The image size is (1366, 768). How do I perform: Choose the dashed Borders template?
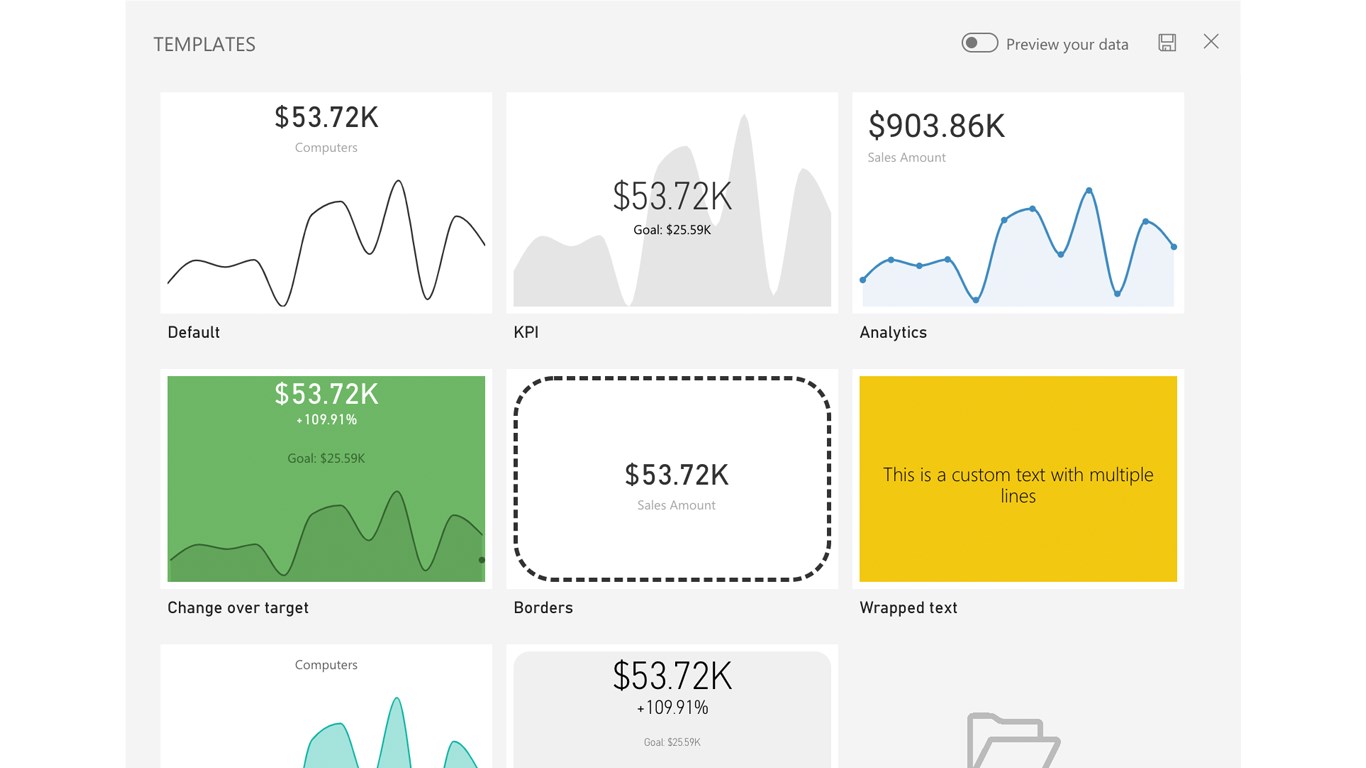click(x=672, y=479)
